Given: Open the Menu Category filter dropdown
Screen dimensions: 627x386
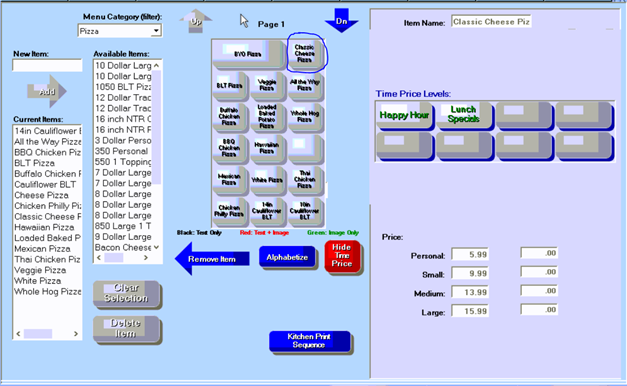Looking at the screenshot, I should coord(156,31).
